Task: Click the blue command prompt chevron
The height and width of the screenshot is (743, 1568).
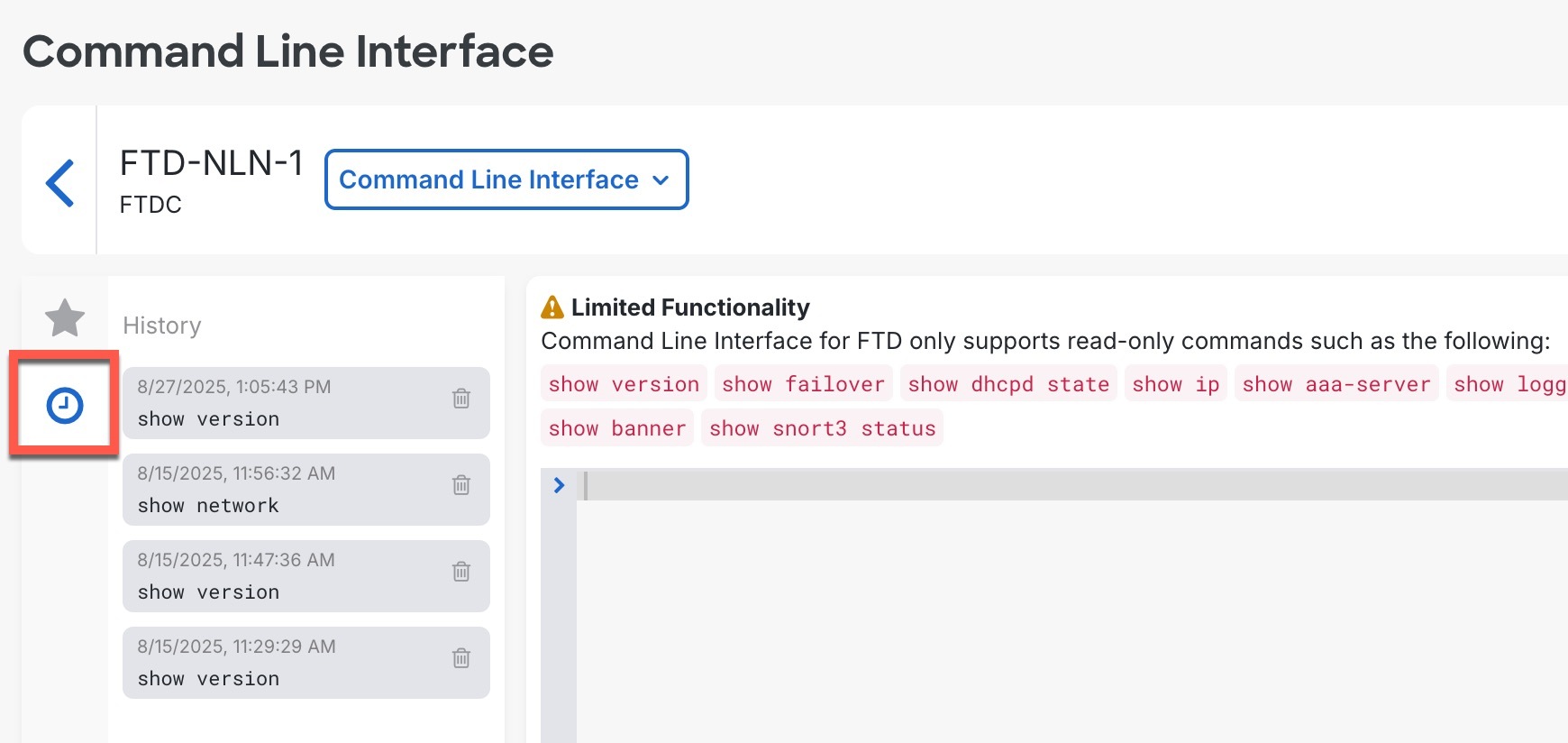Action: click(x=559, y=485)
